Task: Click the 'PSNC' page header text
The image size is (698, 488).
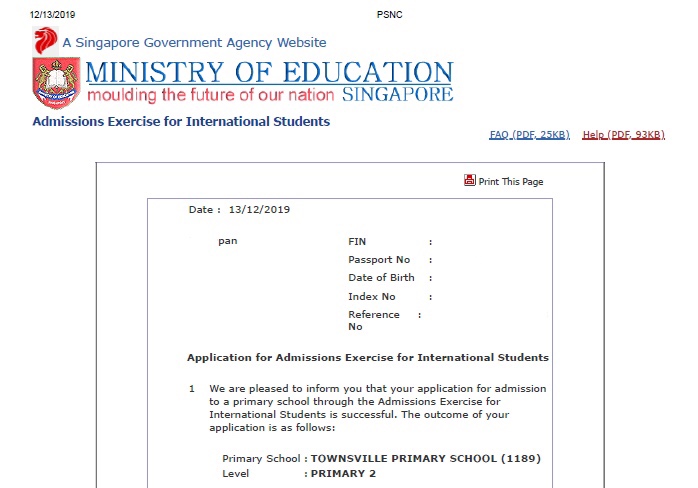Action: point(390,15)
